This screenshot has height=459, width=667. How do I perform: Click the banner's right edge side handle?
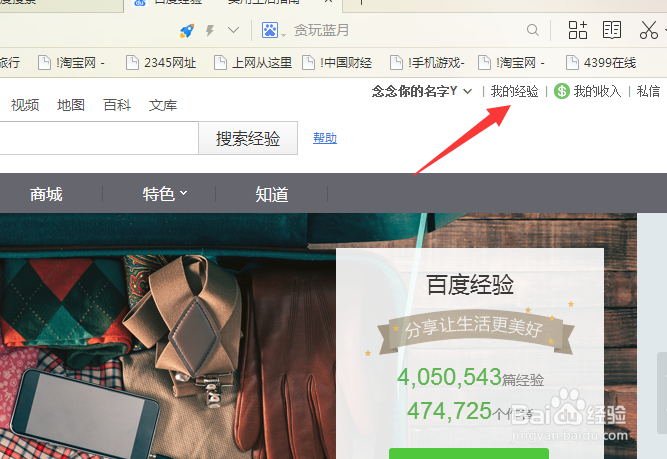coord(662,392)
